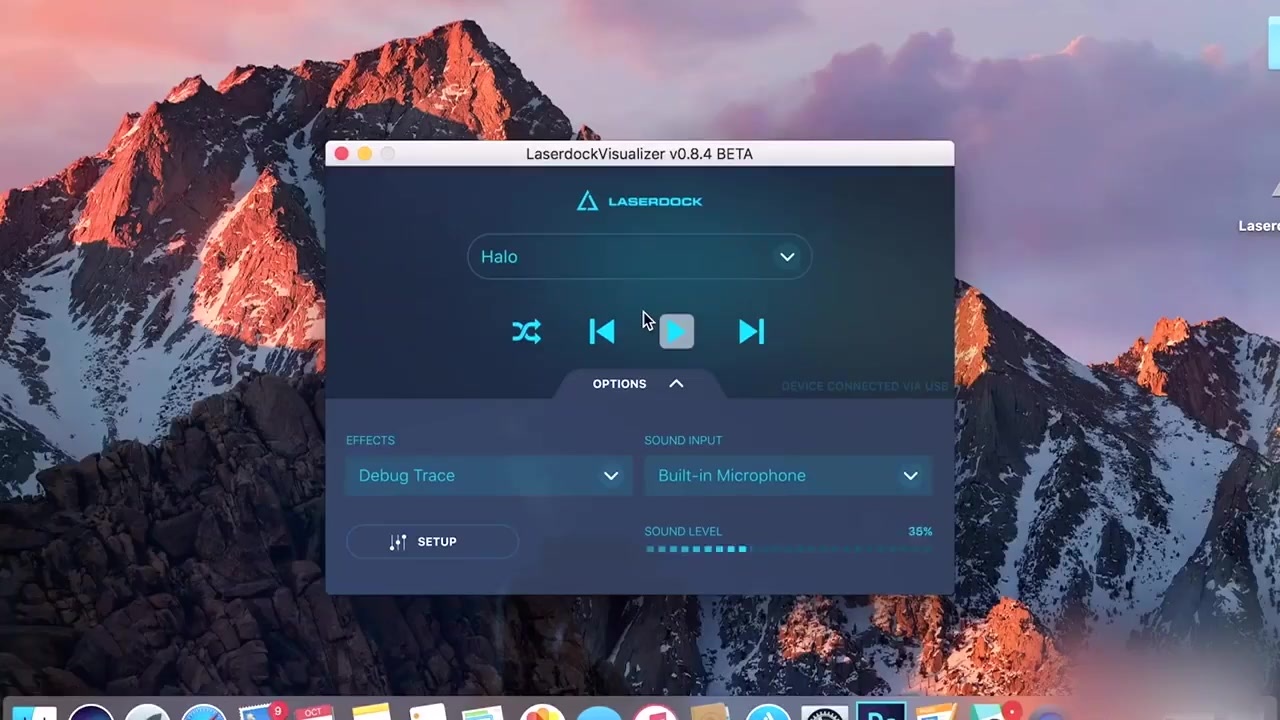
Task: Open the Debug Trace effects dropdown
Action: (x=489, y=476)
